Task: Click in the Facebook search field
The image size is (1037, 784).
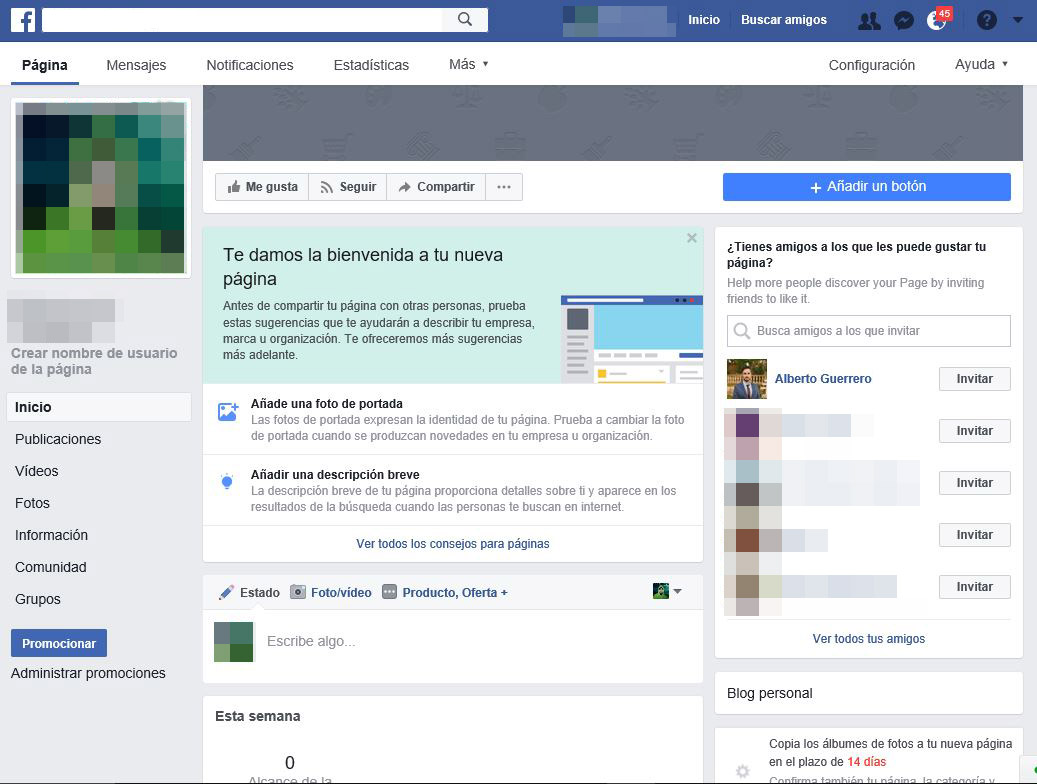Action: (242, 19)
